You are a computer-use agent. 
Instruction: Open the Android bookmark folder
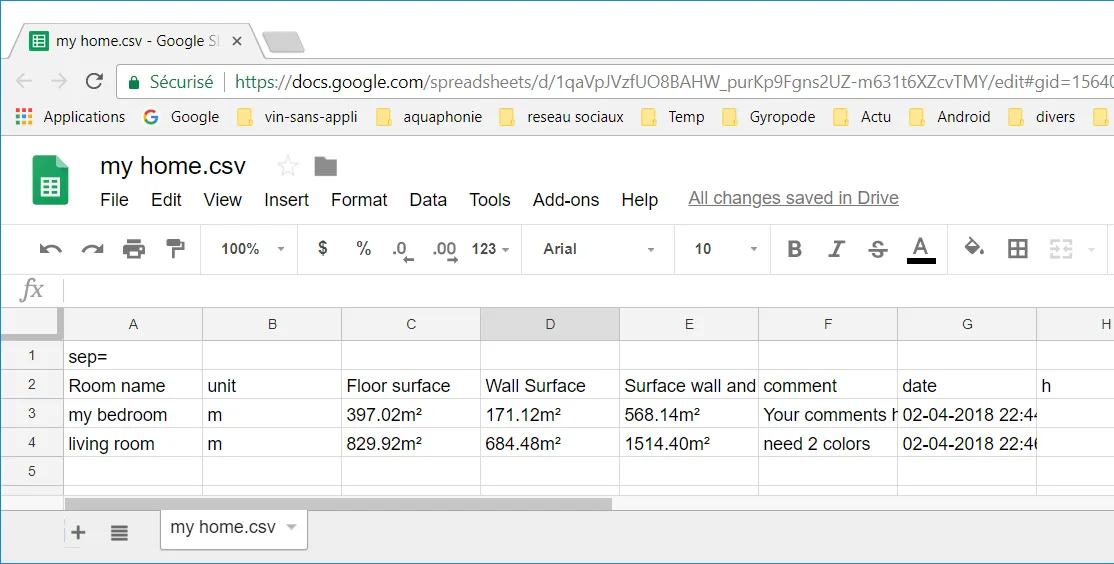pyautogui.click(x=950, y=116)
